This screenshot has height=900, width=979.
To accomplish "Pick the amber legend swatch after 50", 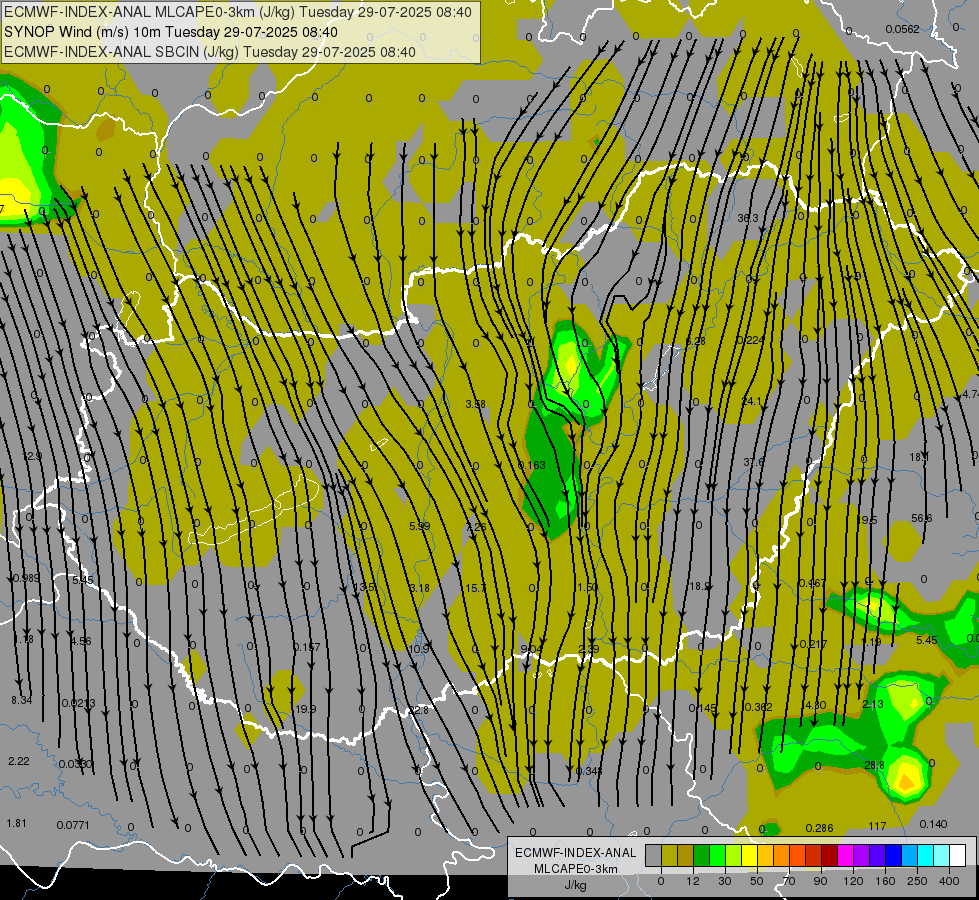I will click(765, 855).
